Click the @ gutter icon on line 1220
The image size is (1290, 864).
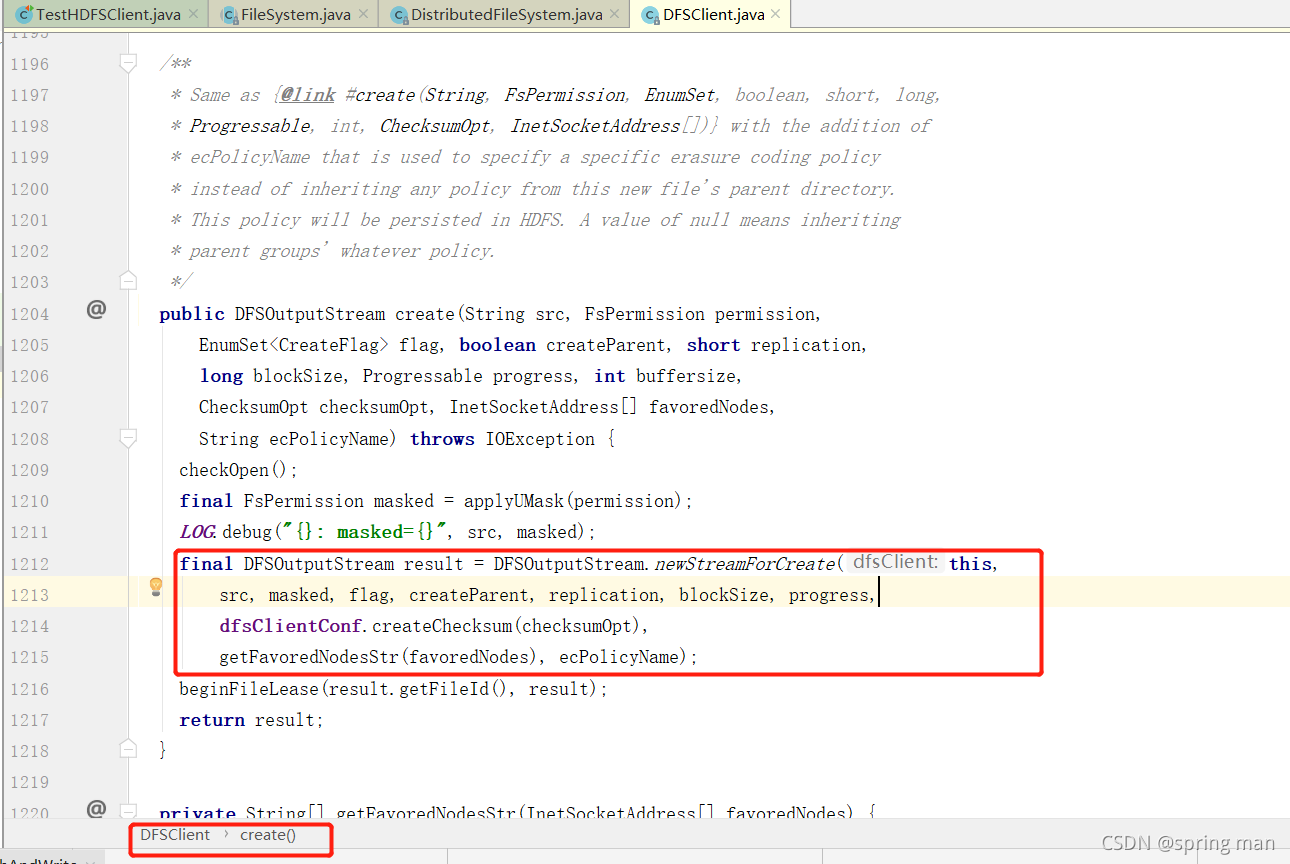[x=96, y=808]
